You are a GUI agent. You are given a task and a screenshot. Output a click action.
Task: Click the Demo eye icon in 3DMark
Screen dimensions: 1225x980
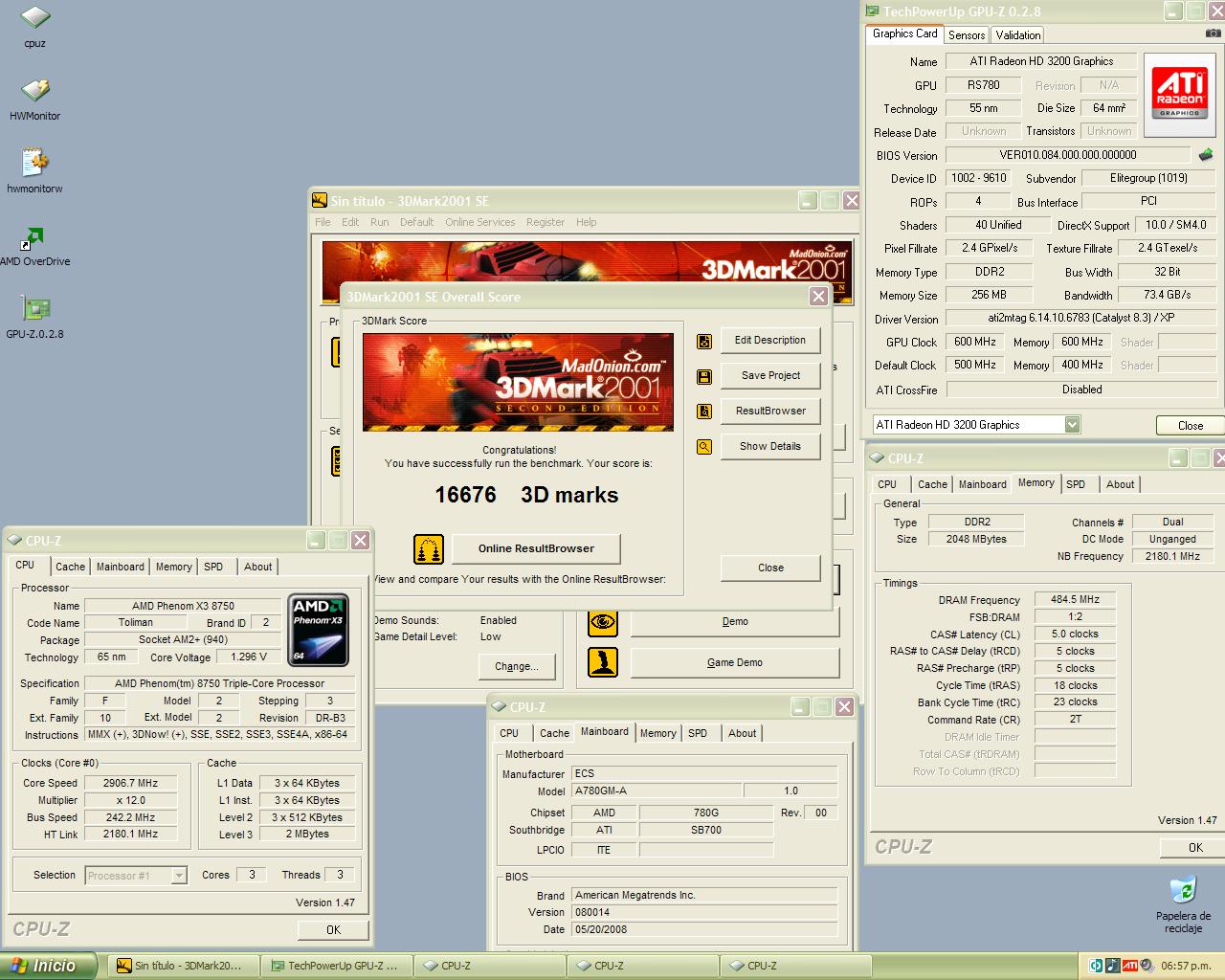click(x=603, y=622)
